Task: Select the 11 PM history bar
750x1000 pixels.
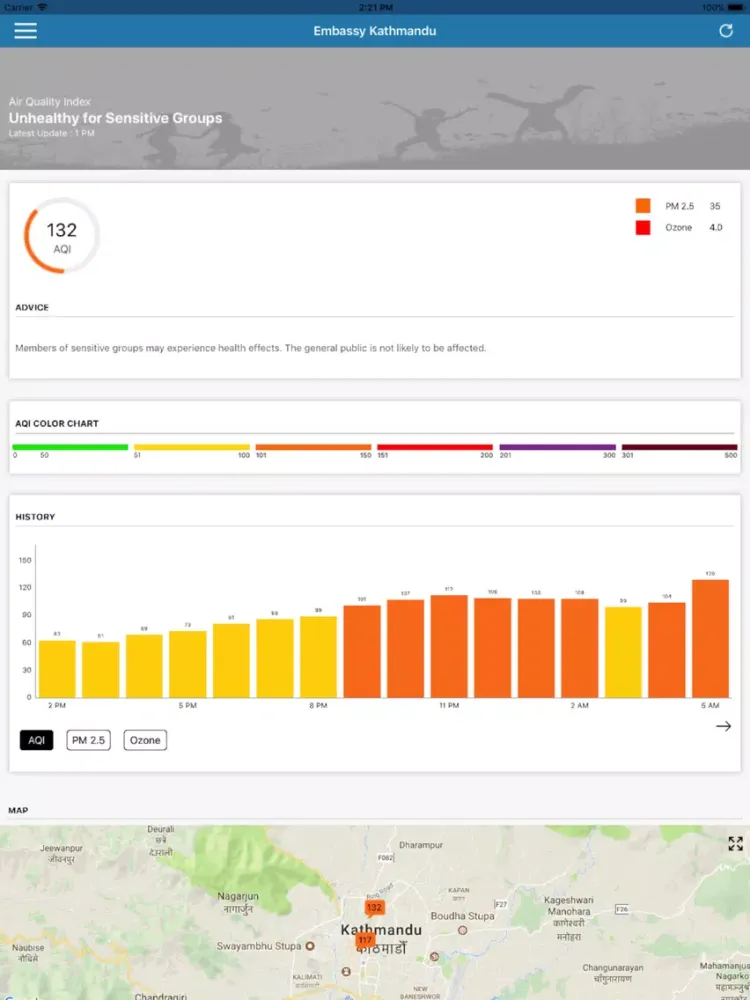Action: pos(449,646)
